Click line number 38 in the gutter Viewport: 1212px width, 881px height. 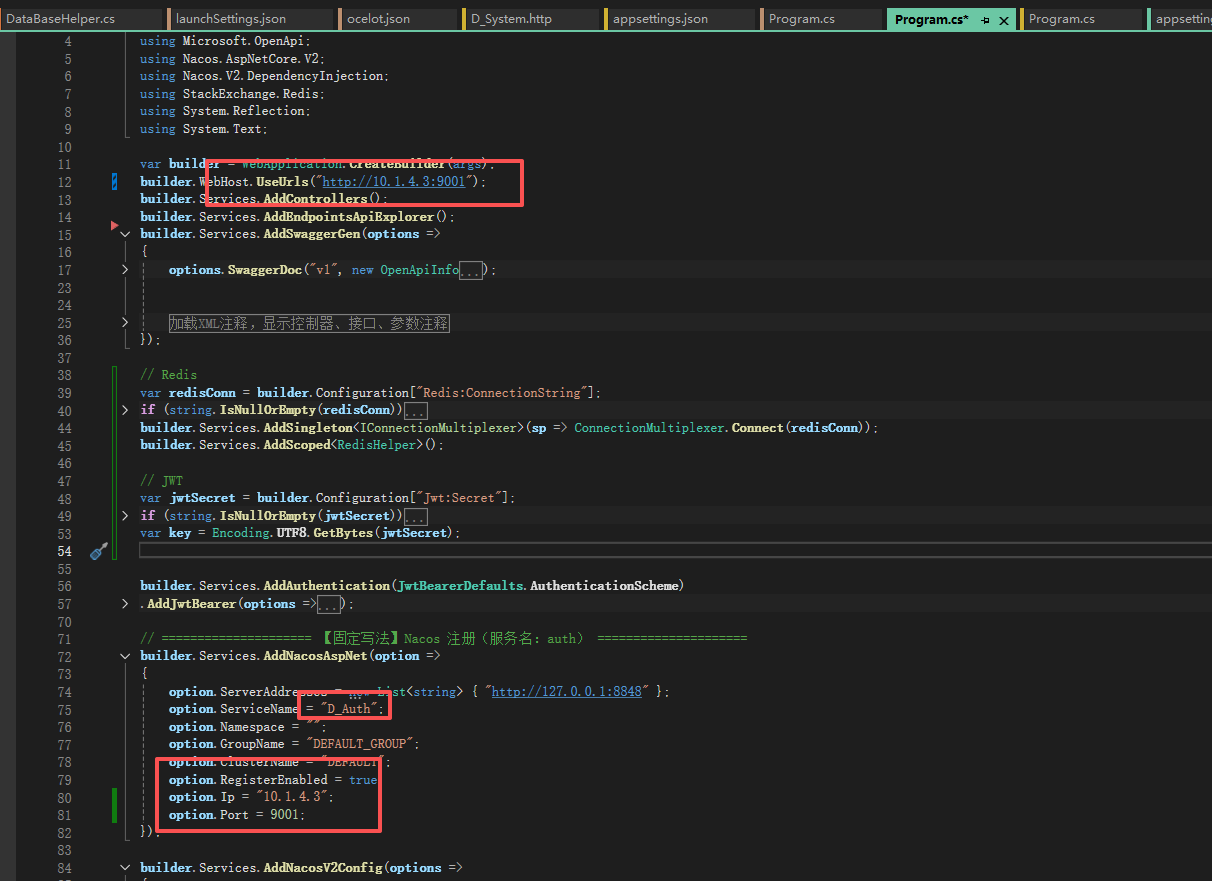pos(64,375)
